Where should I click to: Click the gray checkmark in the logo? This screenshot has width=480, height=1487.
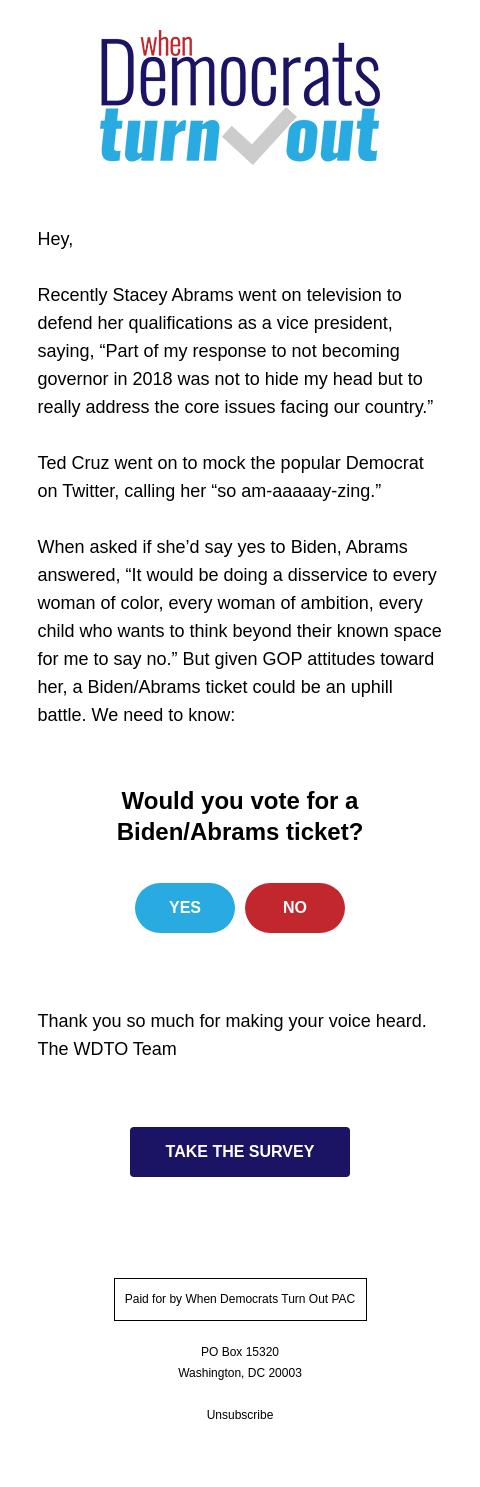pos(258,135)
